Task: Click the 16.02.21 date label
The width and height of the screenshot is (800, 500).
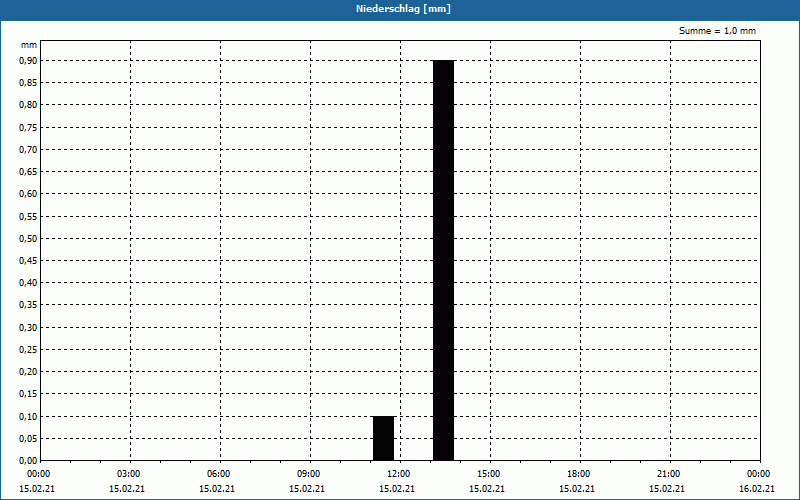Action: click(x=757, y=489)
